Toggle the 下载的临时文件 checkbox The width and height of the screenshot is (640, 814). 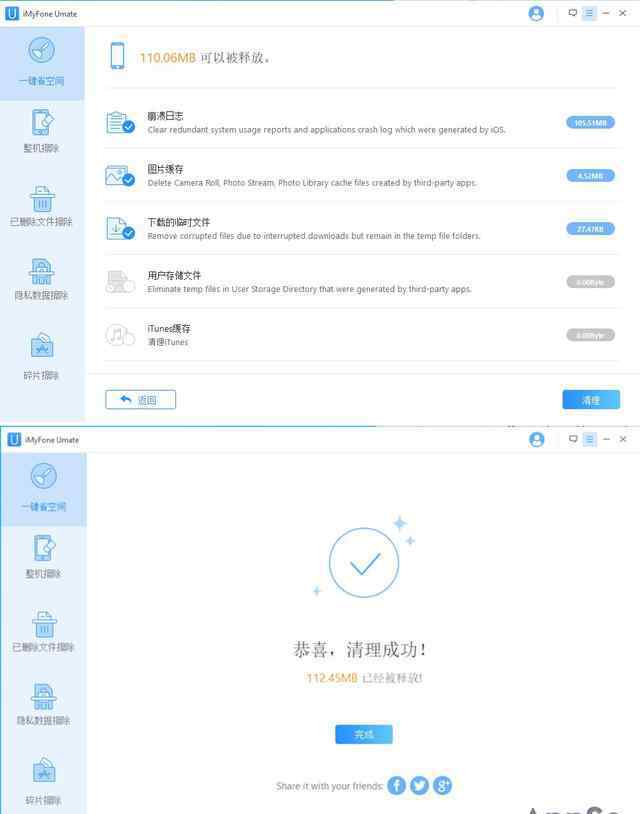(x=128, y=233)
